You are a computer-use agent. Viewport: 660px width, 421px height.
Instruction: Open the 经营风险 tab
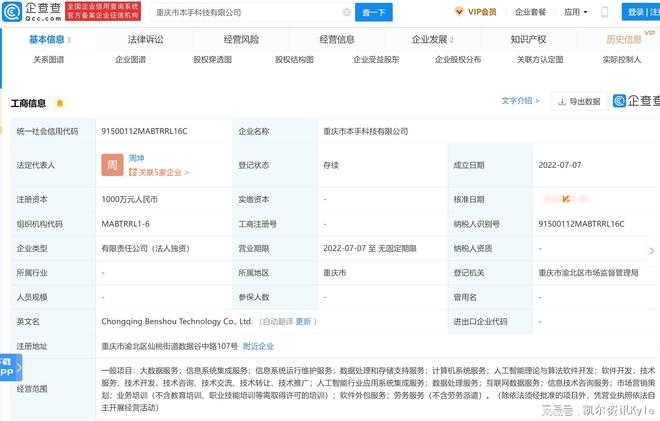[241, 40]
